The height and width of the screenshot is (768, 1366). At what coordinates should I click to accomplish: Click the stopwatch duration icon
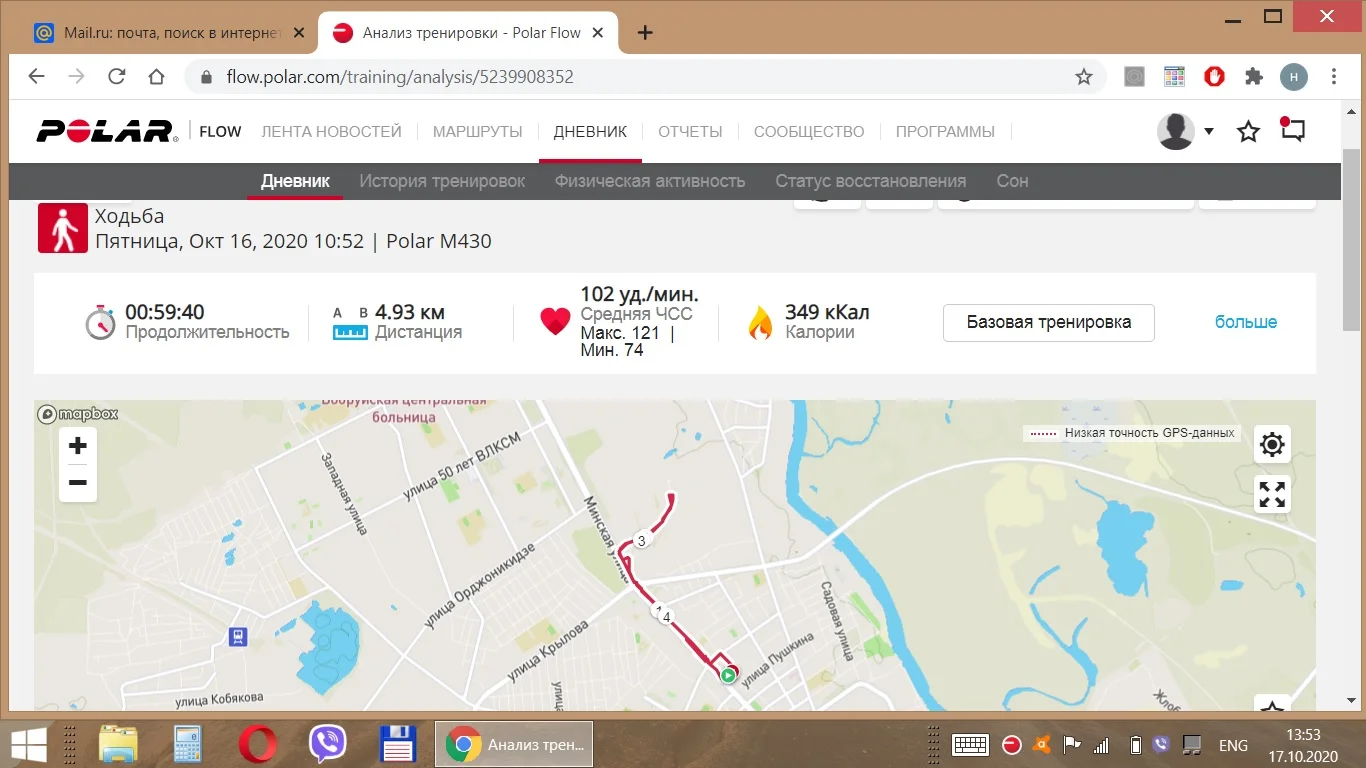pos(100,322)
